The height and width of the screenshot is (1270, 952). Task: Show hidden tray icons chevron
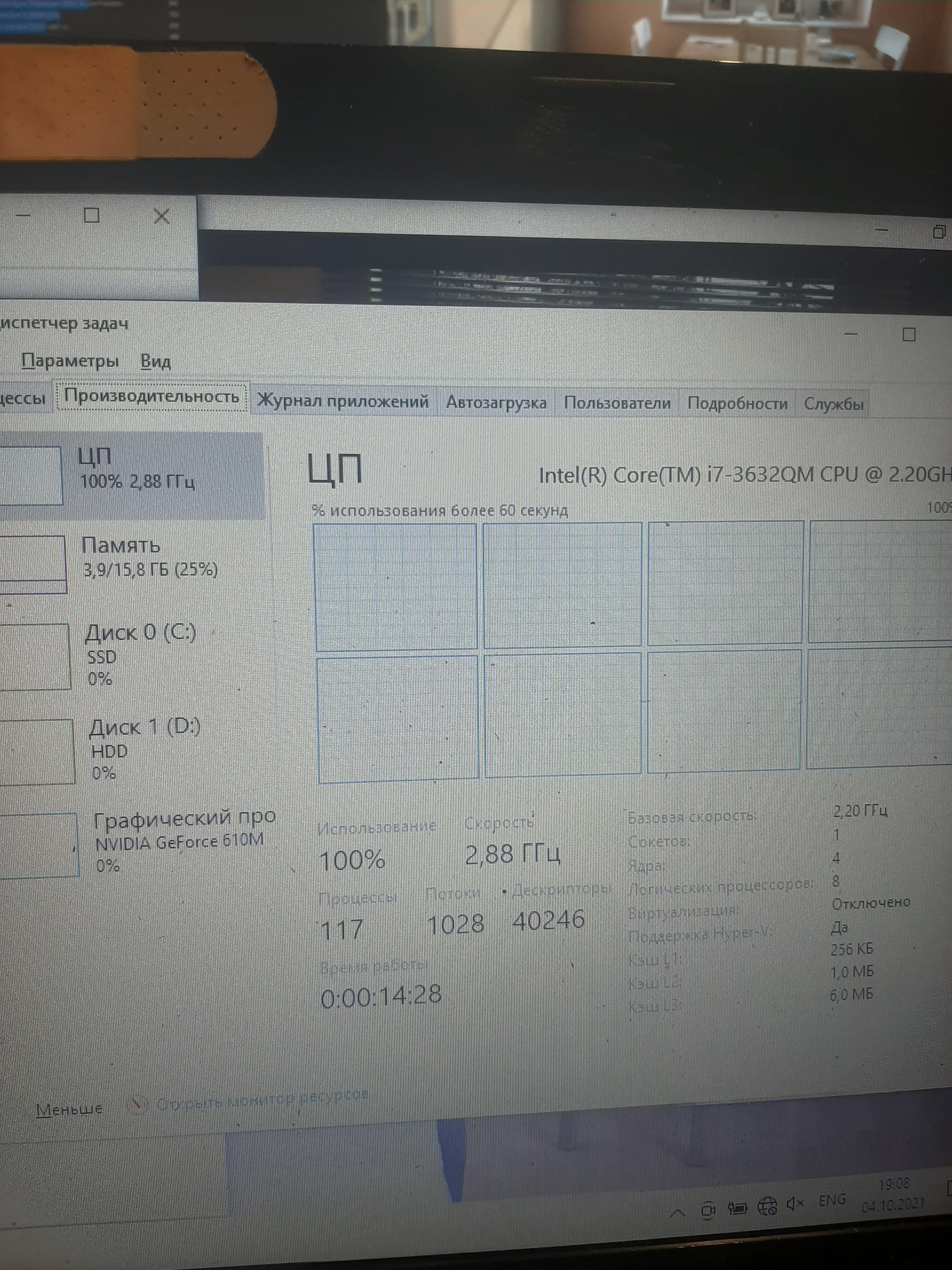(x=678, y=1213)
